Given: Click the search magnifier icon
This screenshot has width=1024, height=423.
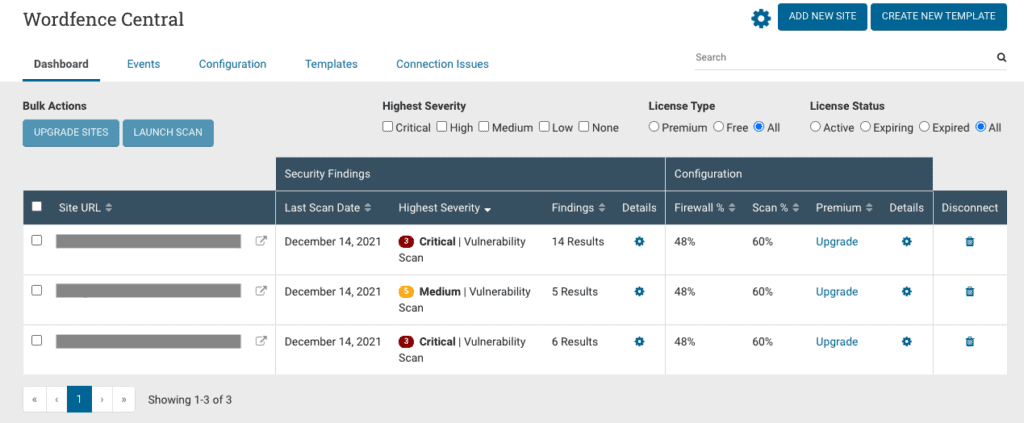Looking at the screenshot, I should coord(1001,58).
